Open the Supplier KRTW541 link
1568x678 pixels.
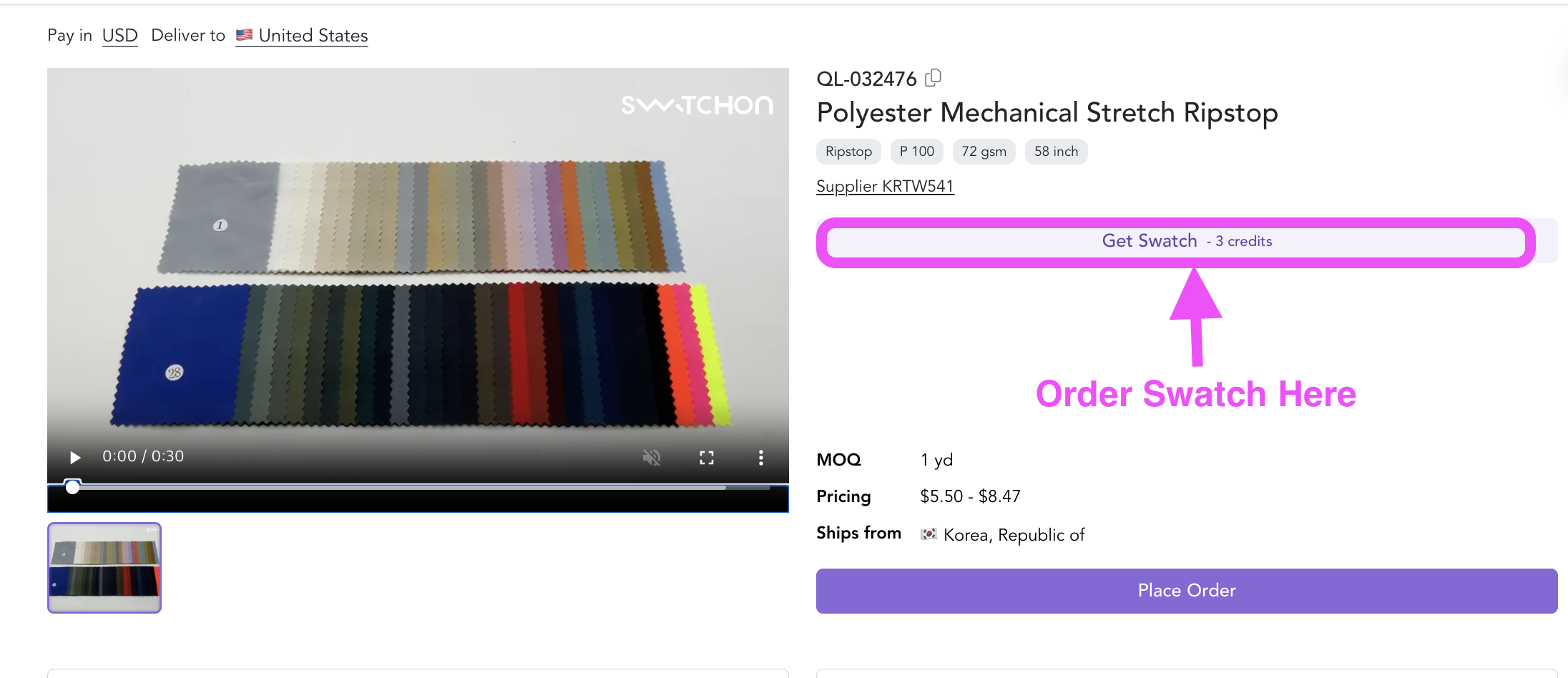(886, 186)
